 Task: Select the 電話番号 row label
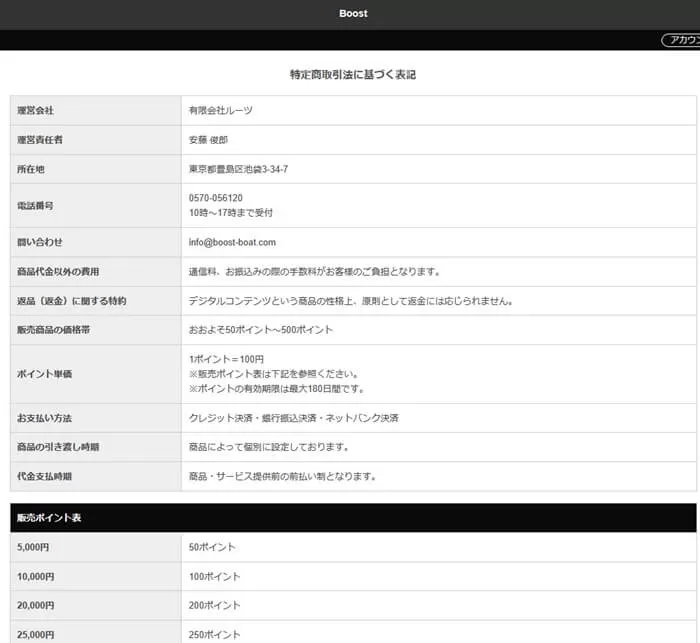pyautogui.click(x=35, y=206)
